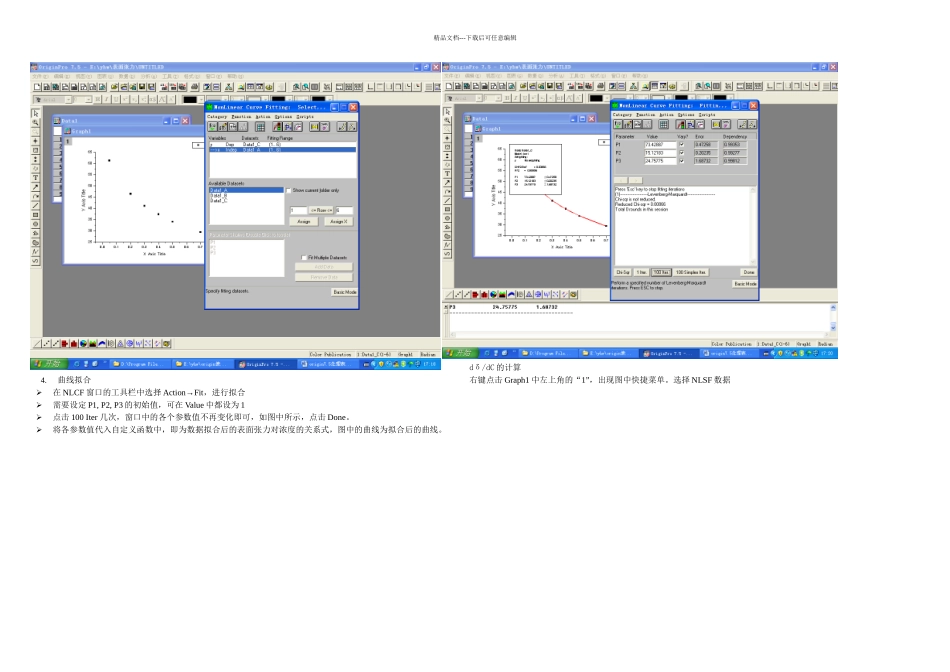Open Function menu in Select dialog
The height and width of the screenshot is (672, 950).
tap(241, 116)
